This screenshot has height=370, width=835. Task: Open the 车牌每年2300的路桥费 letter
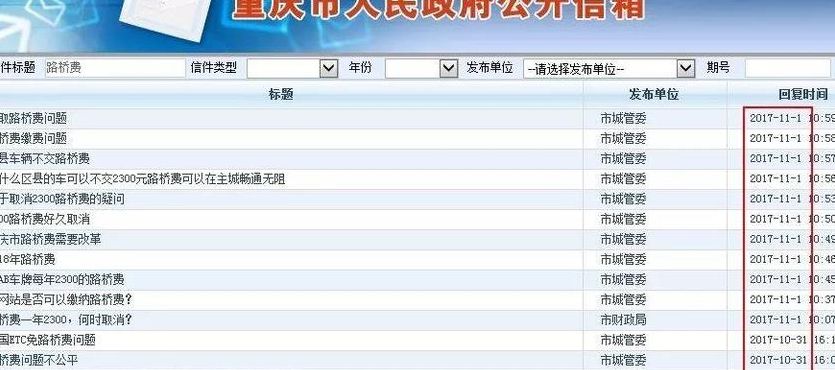pyautogui.click(x=62, y=279)
